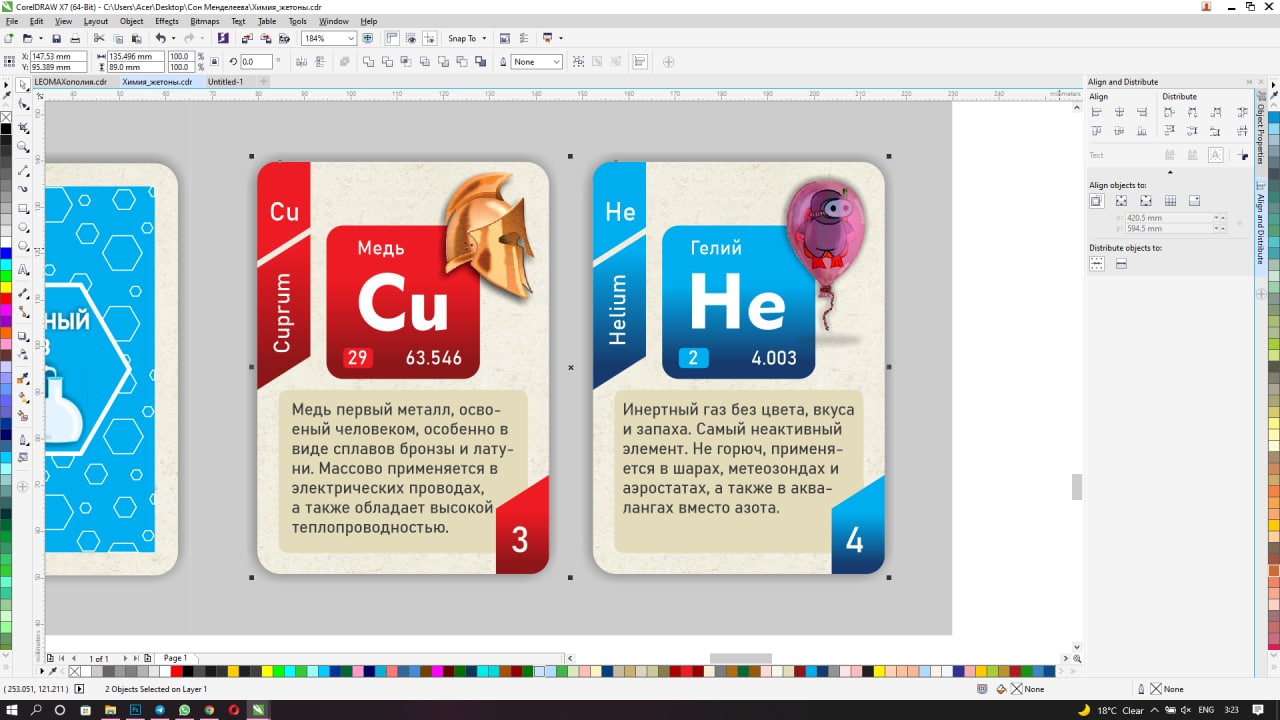The width and height of the screenshot is (1280, 720).
Task: Toggle Align objects to Page center
Action: pyautogui.click(x=1145, y=201)
